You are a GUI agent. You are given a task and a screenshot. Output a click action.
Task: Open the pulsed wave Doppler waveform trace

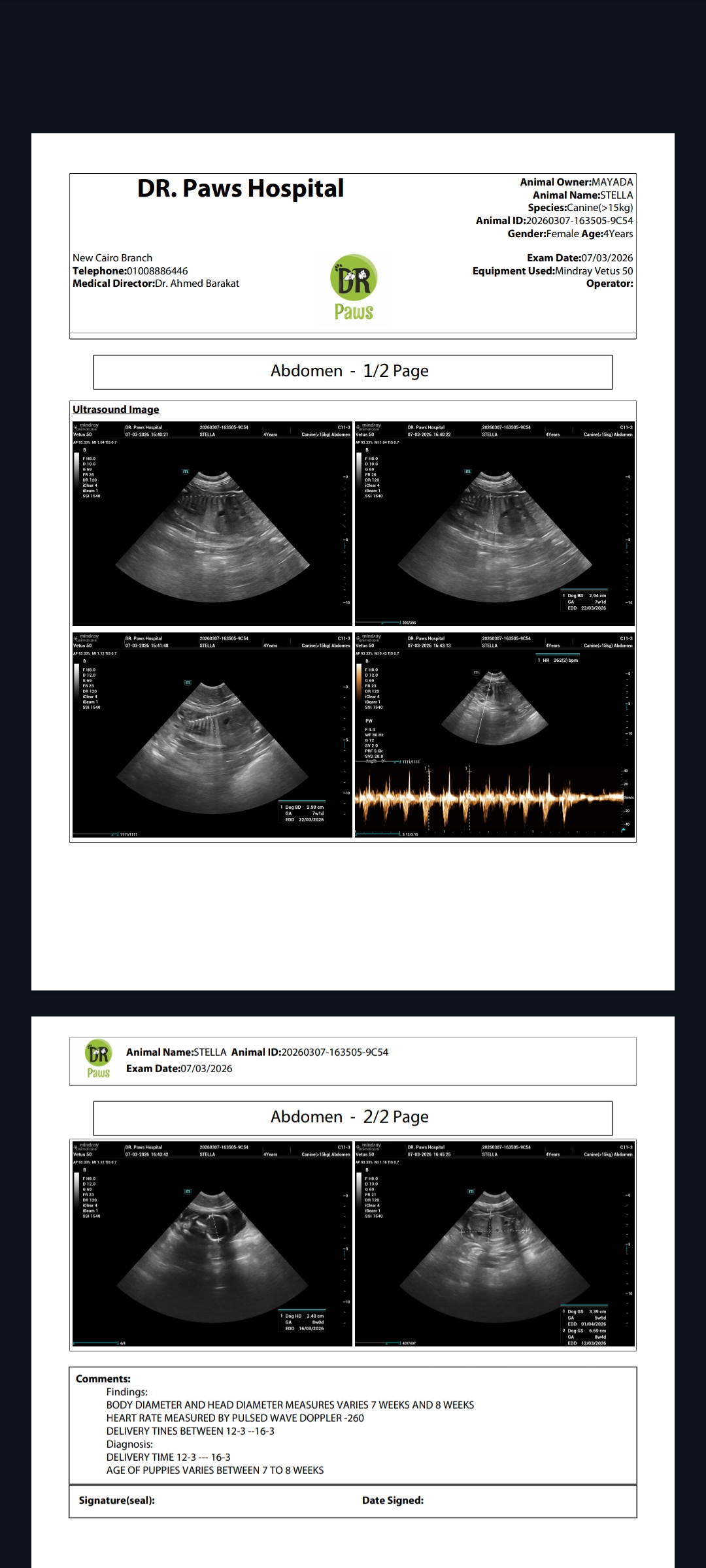490,797
